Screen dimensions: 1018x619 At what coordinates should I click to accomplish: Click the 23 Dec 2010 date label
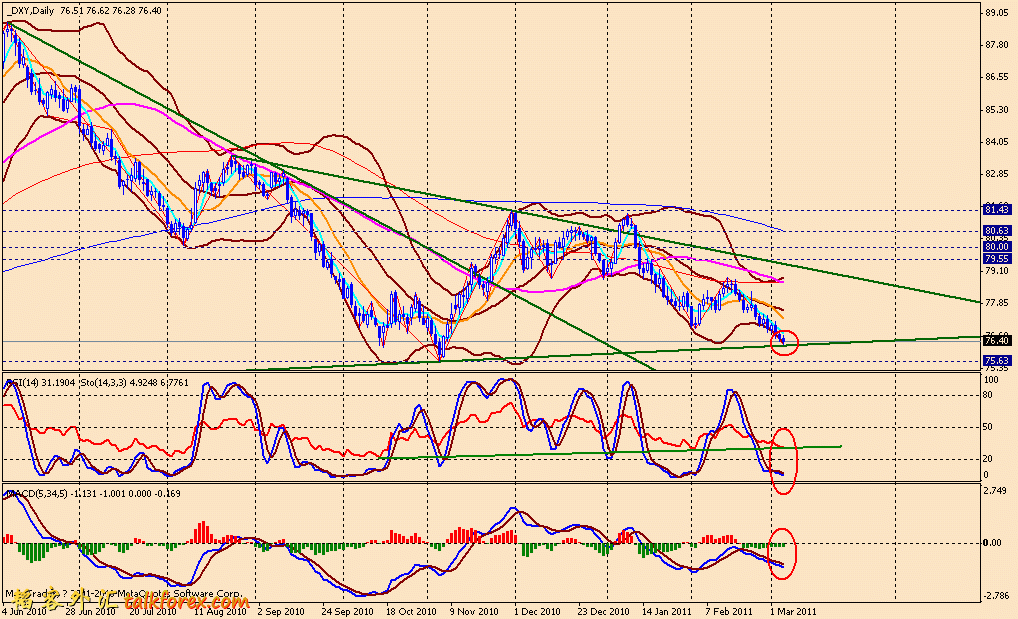603,612
